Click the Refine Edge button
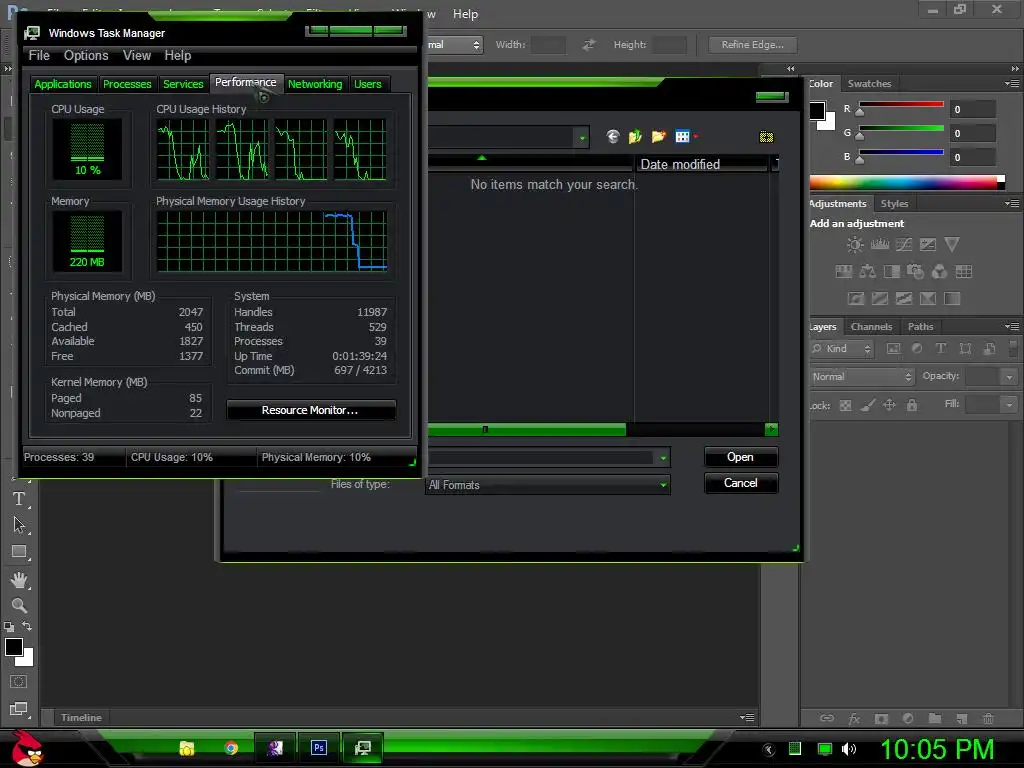Screen dimensions: 1024x768 752,45
